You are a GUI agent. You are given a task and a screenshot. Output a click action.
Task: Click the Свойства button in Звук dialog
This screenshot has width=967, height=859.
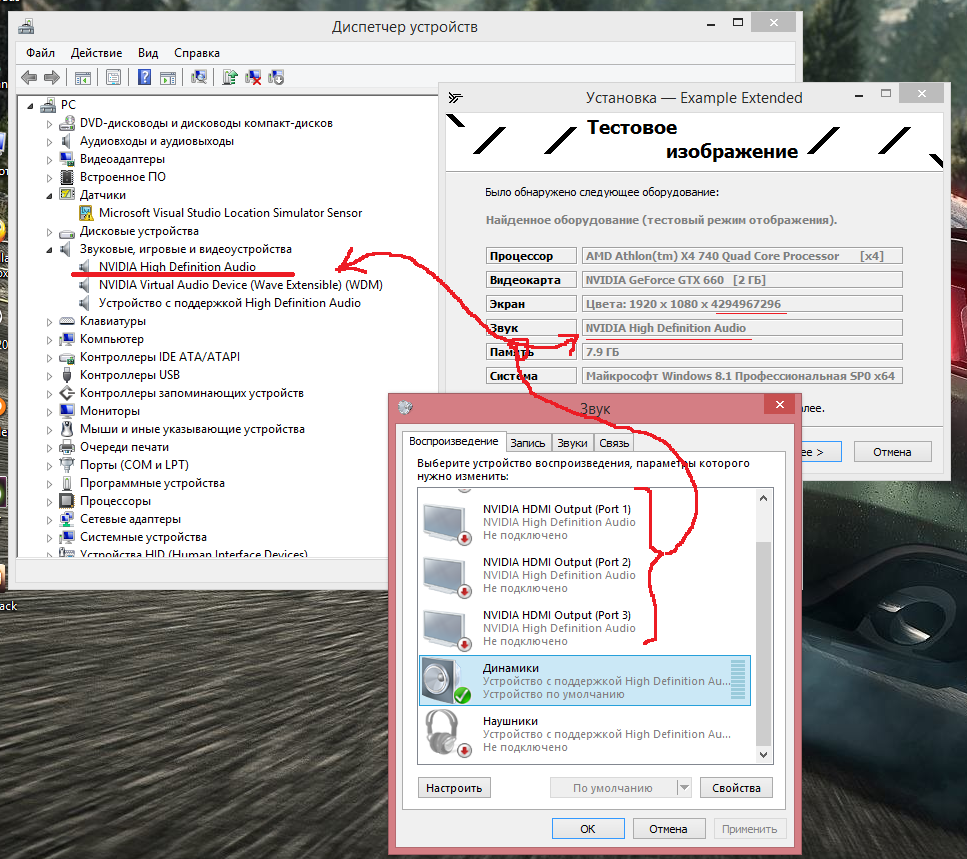736,787
